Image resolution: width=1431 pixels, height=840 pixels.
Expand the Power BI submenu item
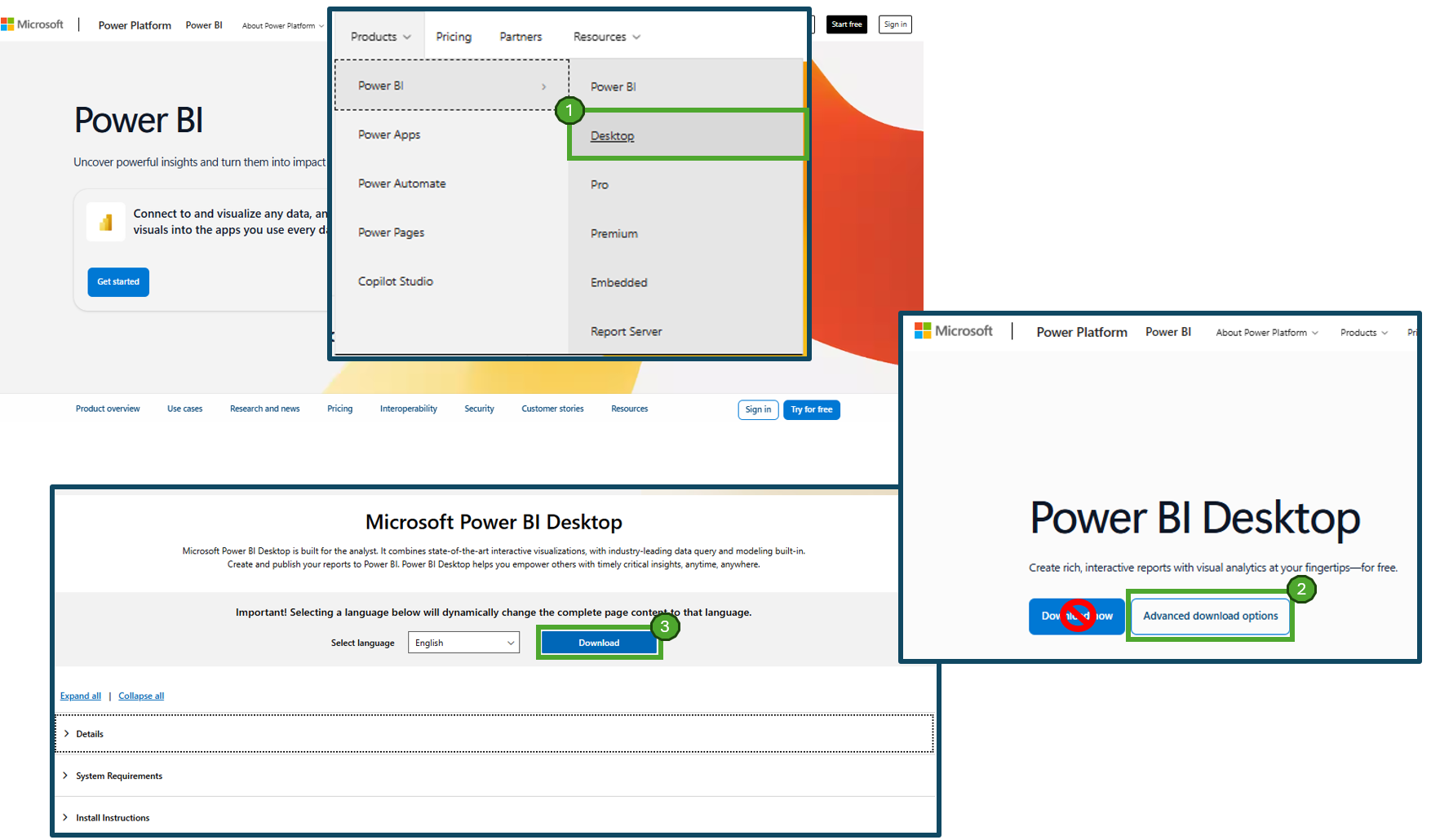(x=452, y=86)
